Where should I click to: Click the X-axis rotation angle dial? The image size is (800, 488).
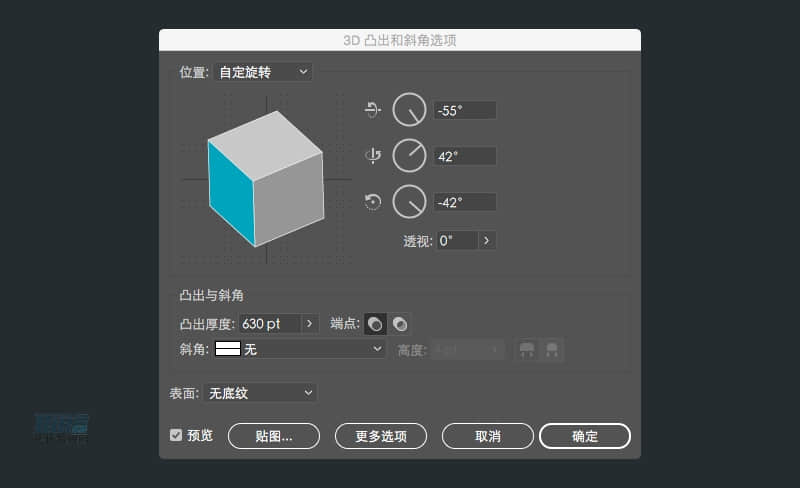click(409, 110)
